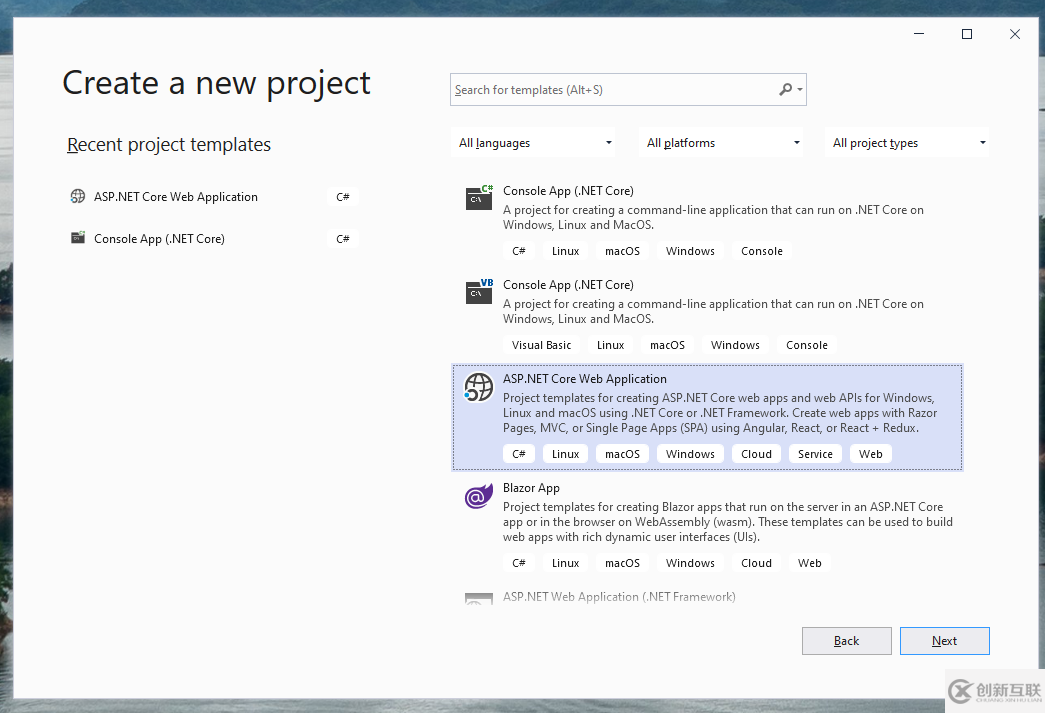
Task: Open the All languages dropdown
Action: 532,143
